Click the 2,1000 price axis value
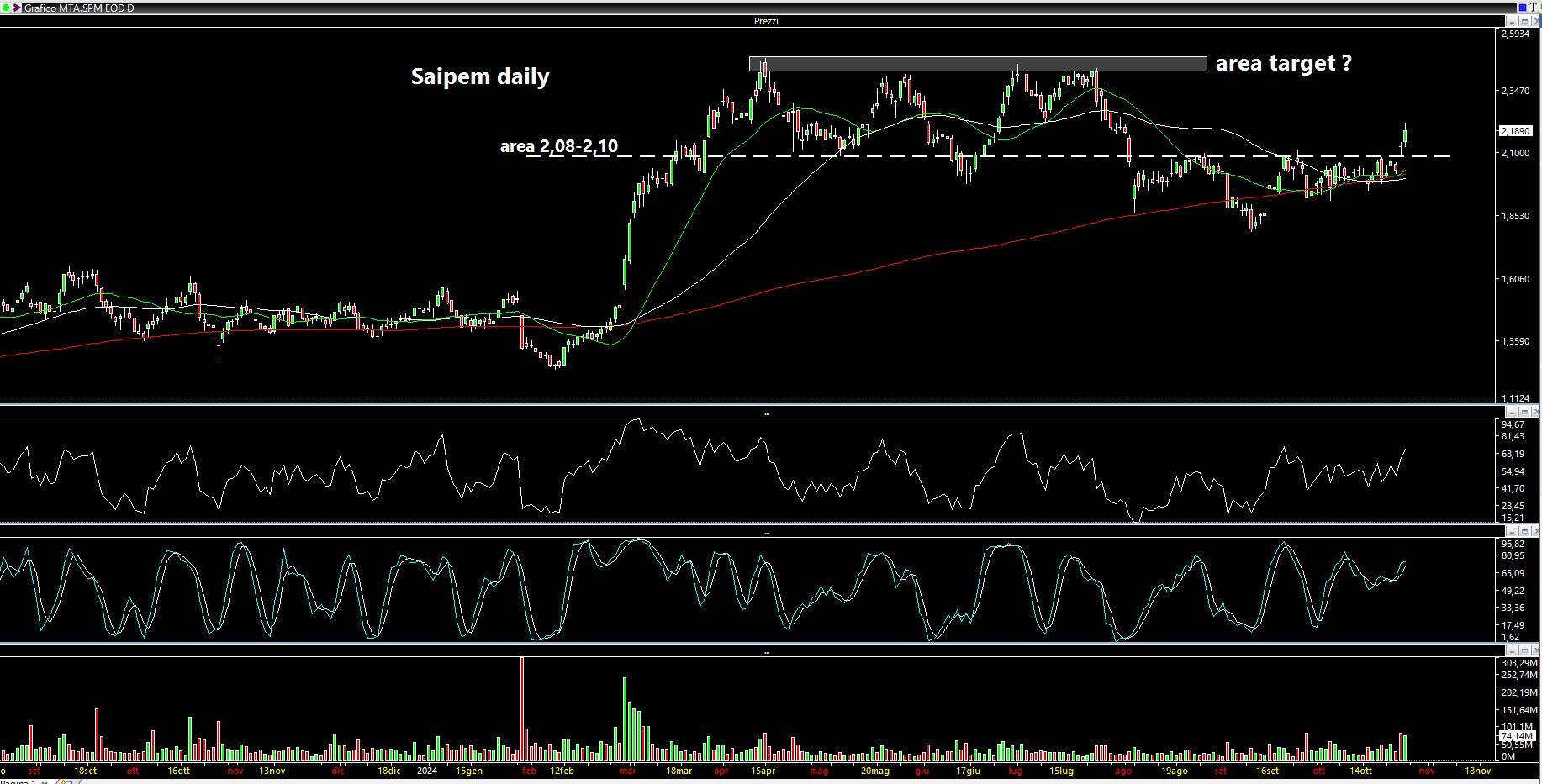Screen dimensions: 1542x784 coord(1515,153)
